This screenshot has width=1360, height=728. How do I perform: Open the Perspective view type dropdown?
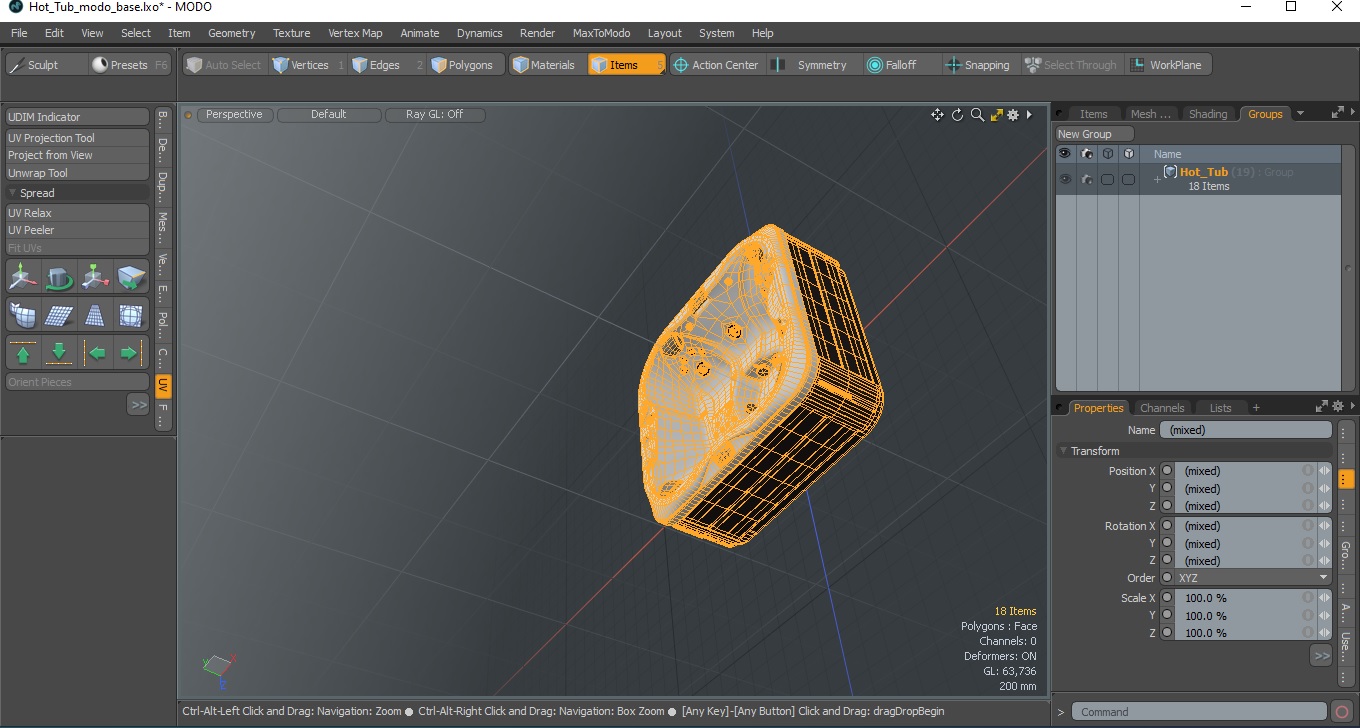(x=234, y=115)
